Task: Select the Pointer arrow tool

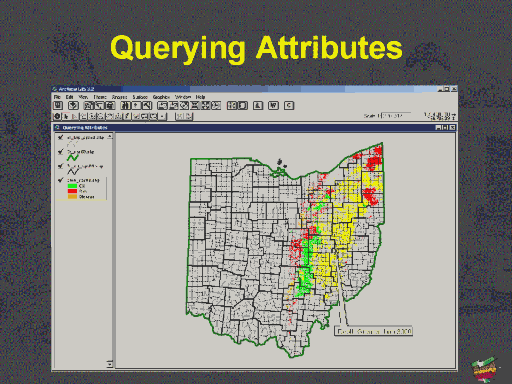Action: pos(66,116)
